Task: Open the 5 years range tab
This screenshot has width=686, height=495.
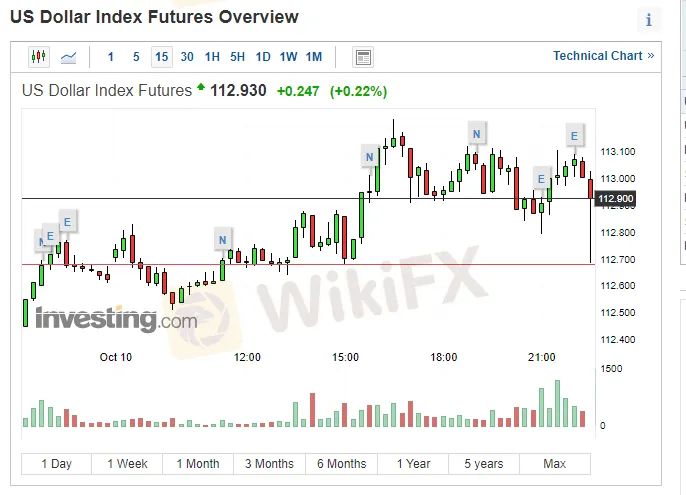Action: tap(484, 464)
